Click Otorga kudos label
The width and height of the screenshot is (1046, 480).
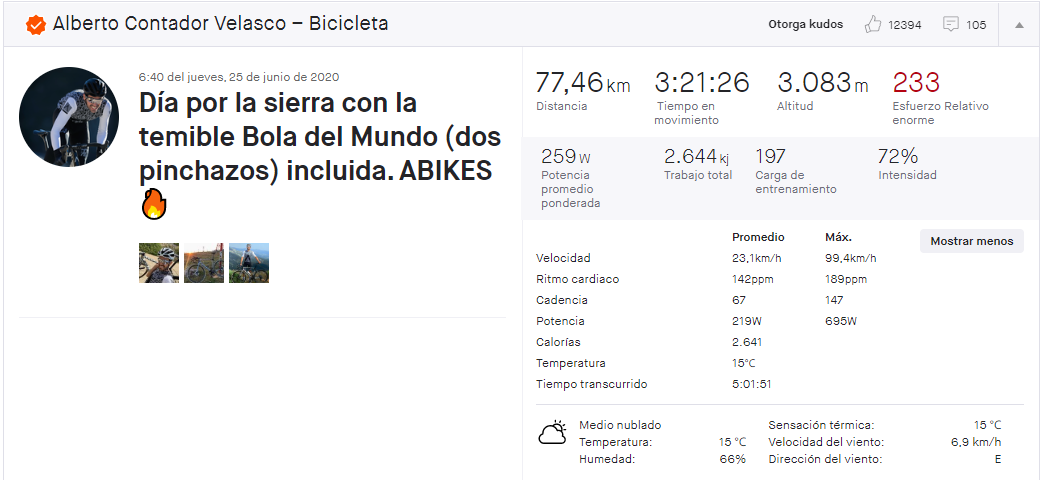pyautogui.click(x=805, y=25)
